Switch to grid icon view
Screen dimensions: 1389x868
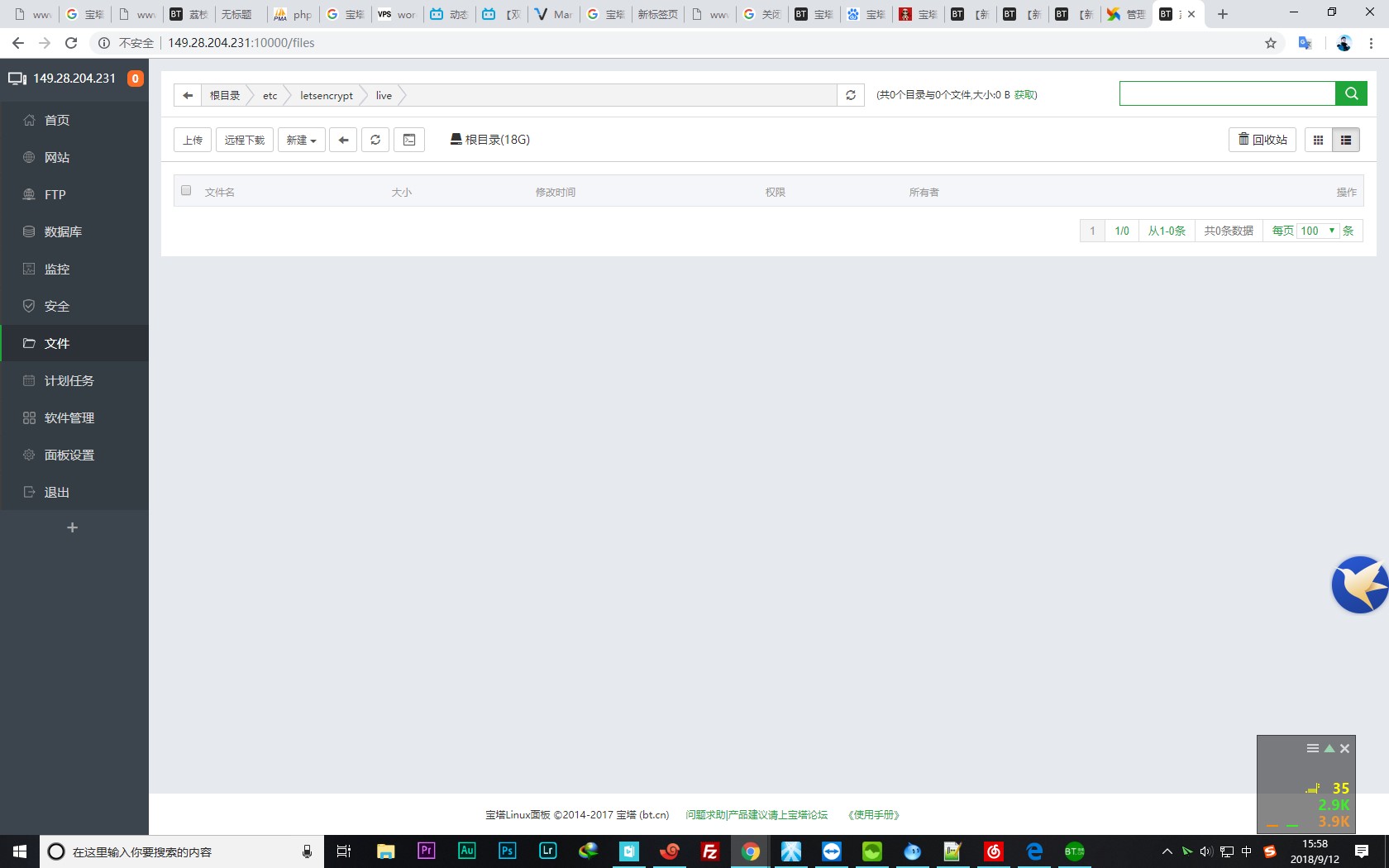click(1319, 140)
